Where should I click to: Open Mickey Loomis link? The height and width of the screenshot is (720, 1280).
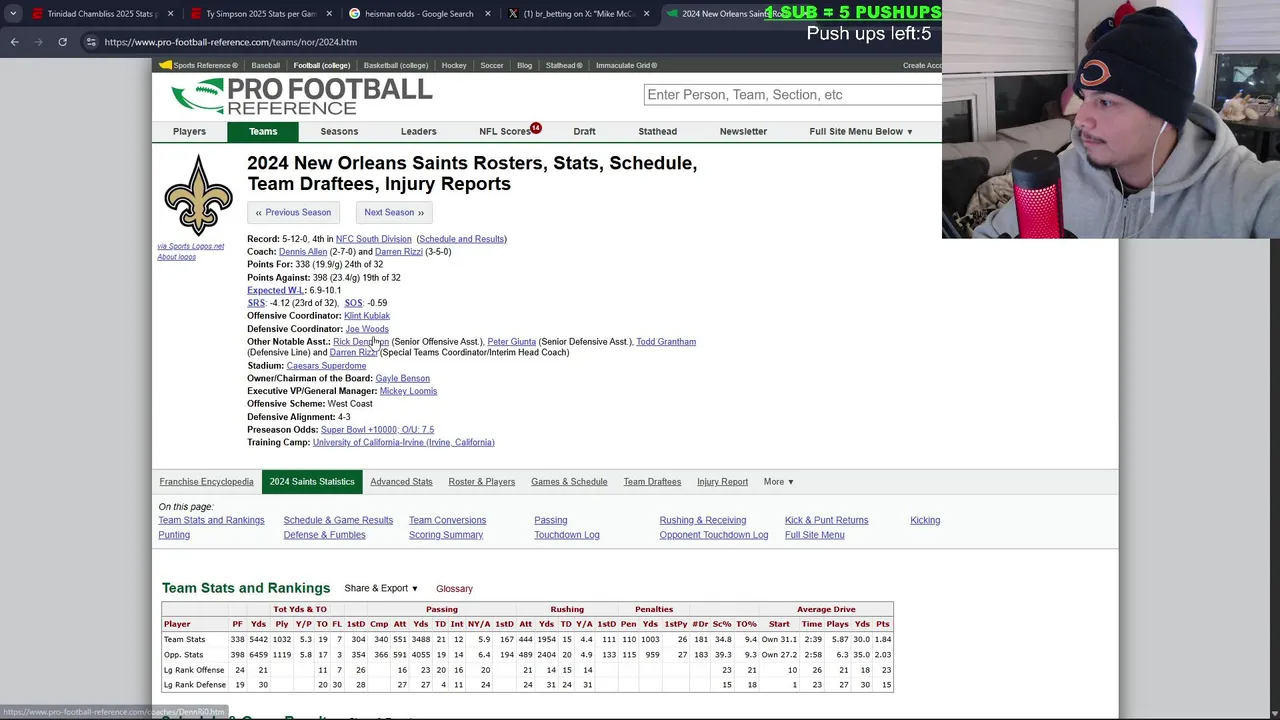coord(408,391)
